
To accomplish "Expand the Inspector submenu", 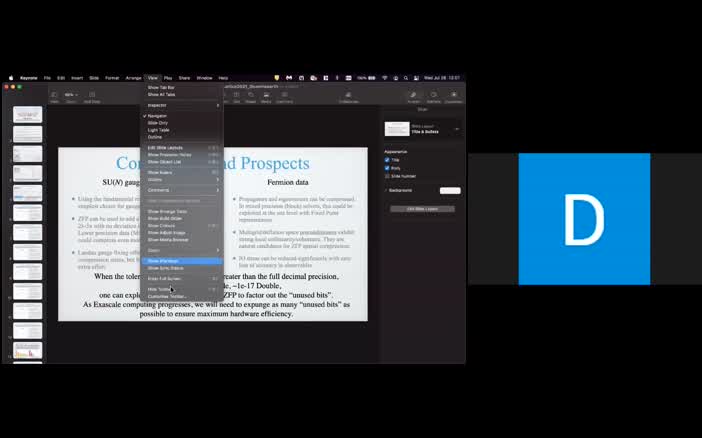I will [x=182, y=105].
